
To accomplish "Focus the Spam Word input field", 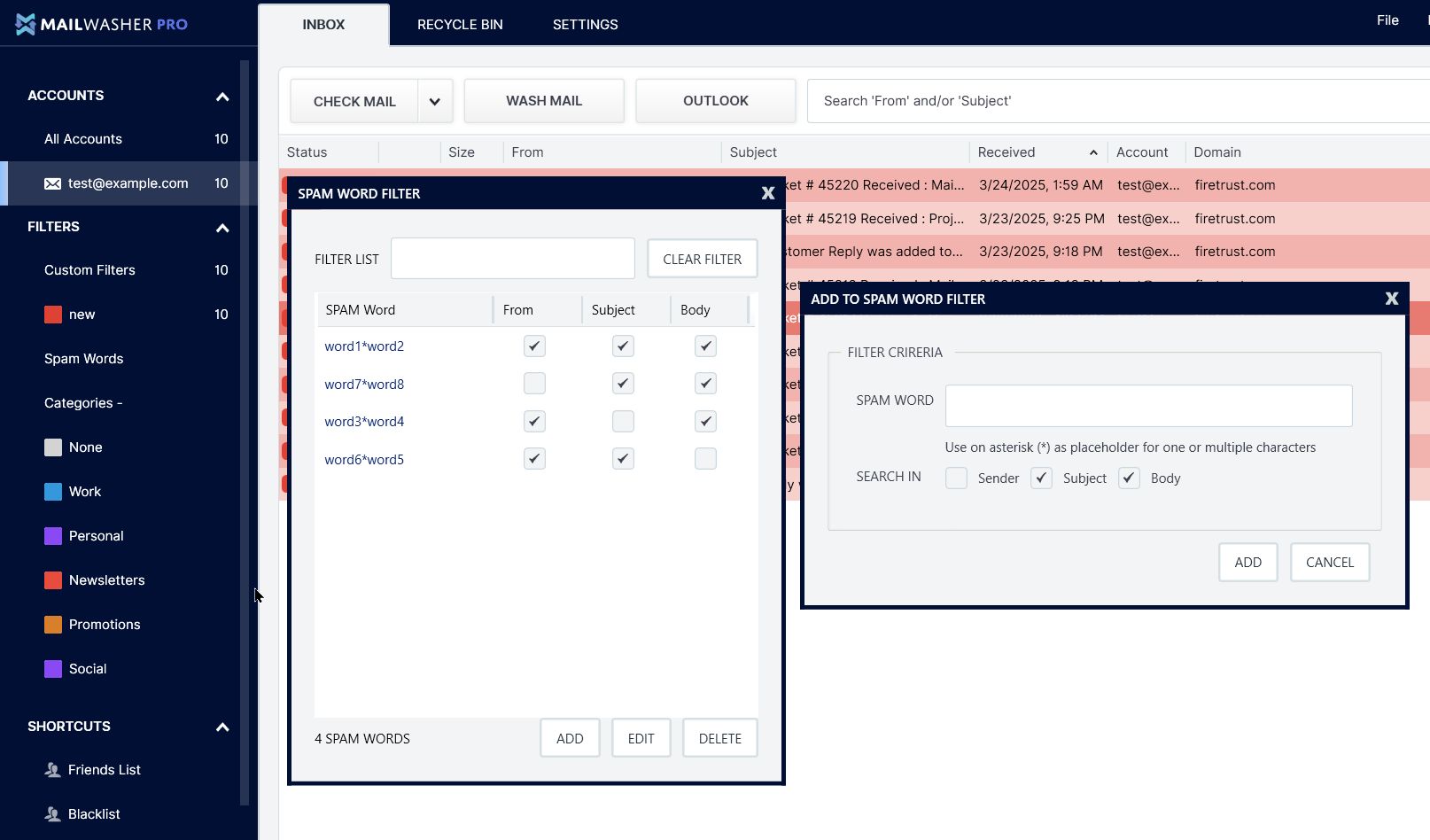I will [x=1149, y=406].
